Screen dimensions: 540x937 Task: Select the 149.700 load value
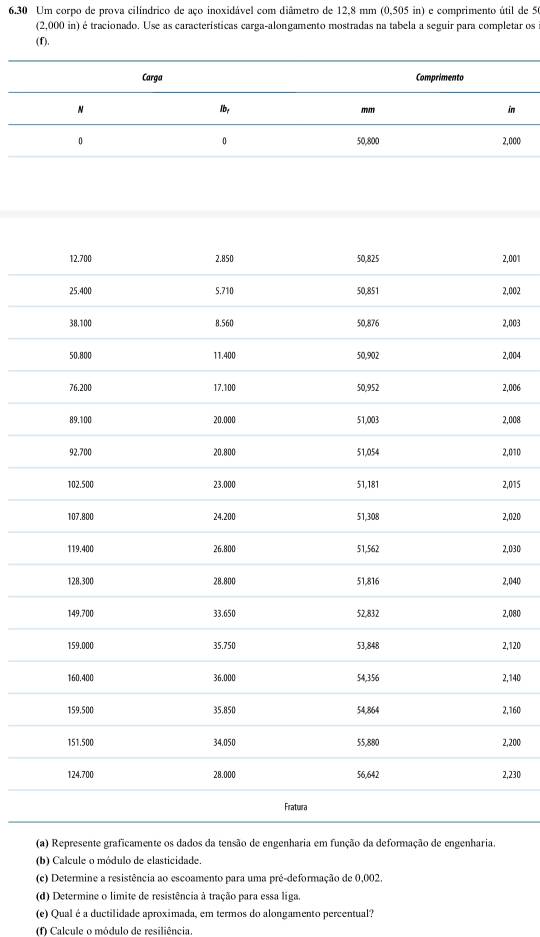coord(81,614)
